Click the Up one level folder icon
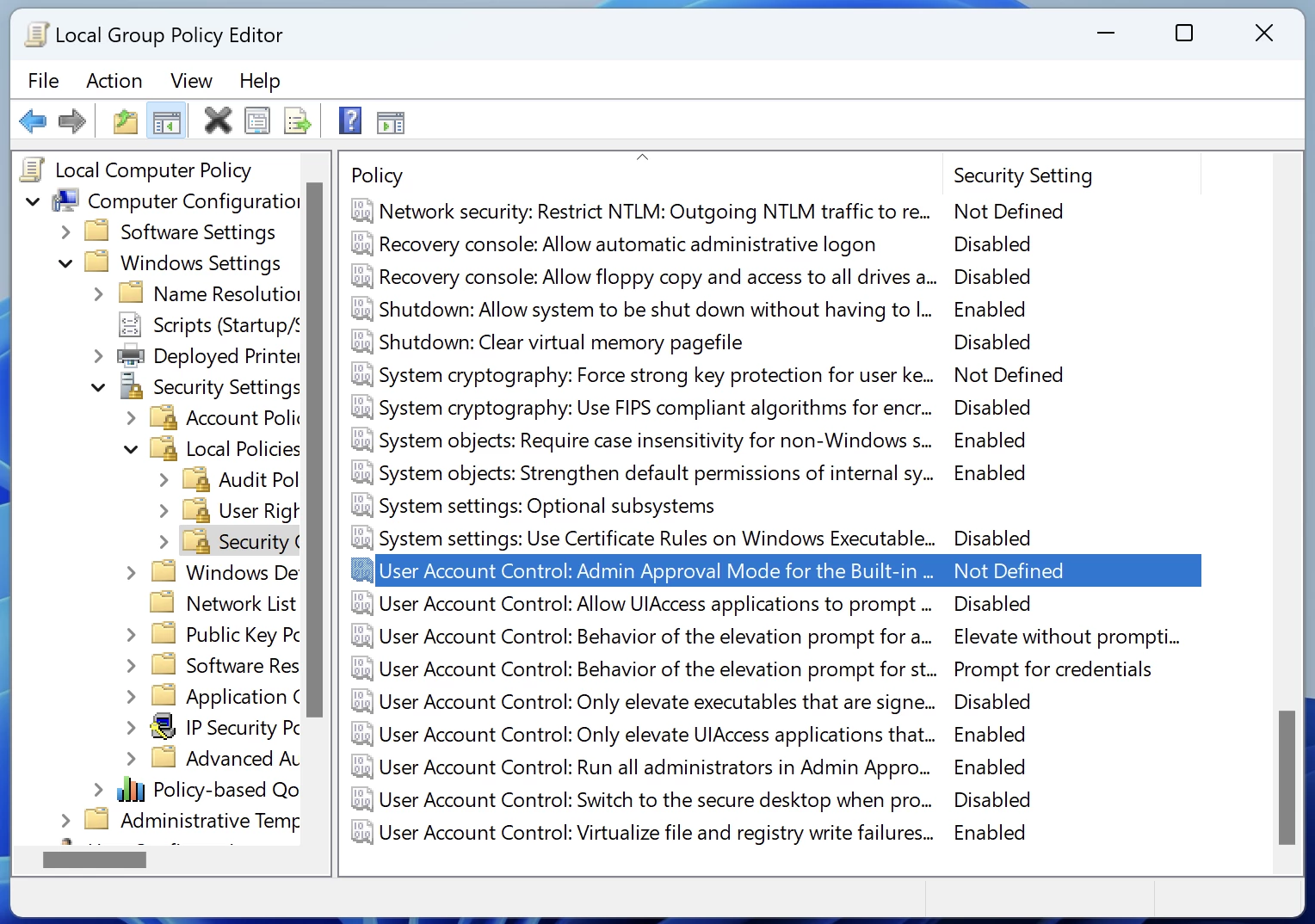Screen dimensions: 1315x924 (125, 120)
